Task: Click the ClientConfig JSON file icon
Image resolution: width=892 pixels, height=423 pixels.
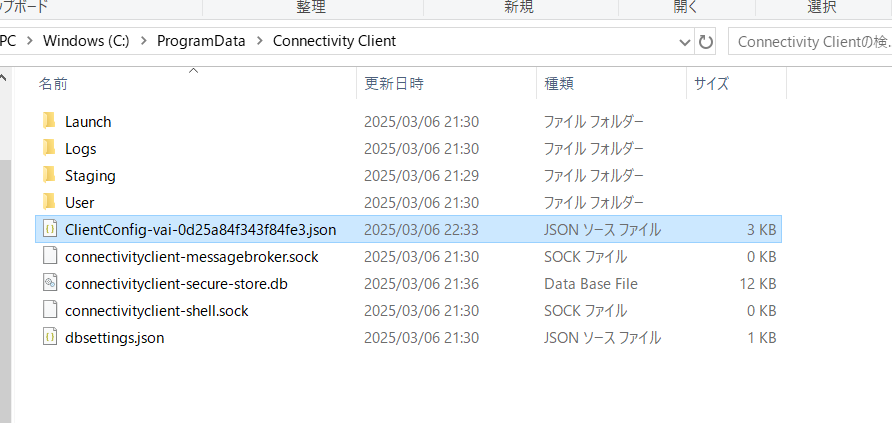Action: 50,229
